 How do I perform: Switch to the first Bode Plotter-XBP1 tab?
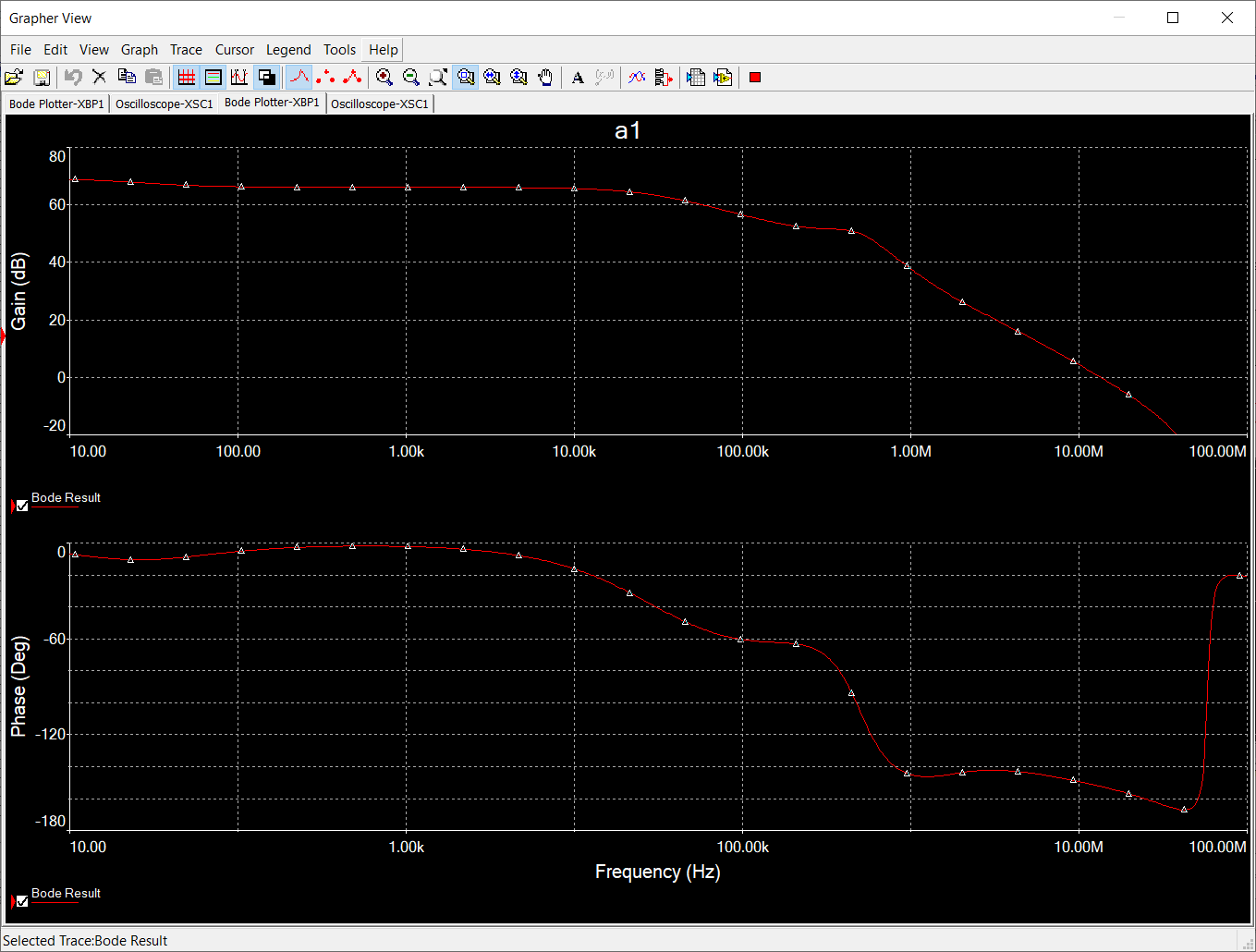[56, 104]
